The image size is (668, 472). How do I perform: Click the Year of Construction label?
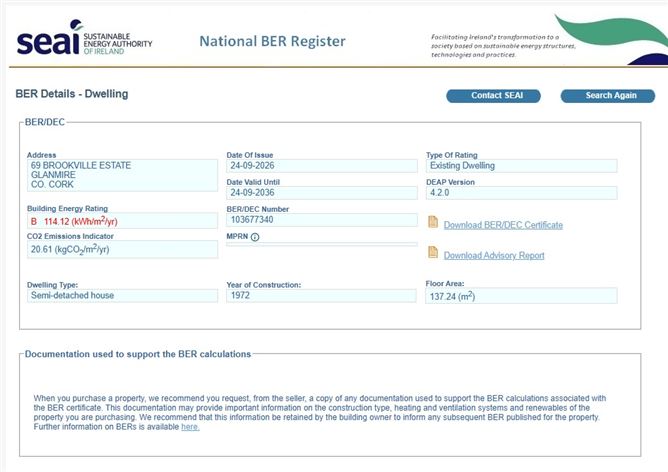[x=264, y=285]
